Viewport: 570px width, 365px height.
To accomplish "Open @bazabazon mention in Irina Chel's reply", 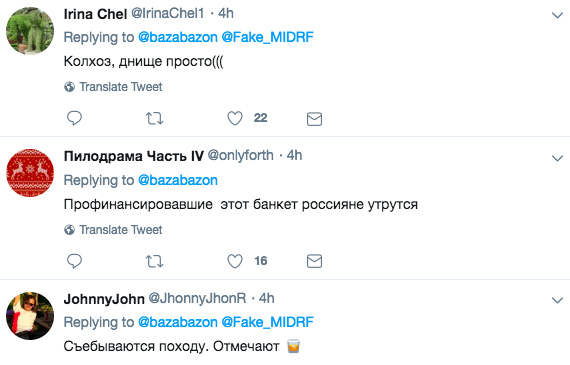I will [x=178, y=37].
